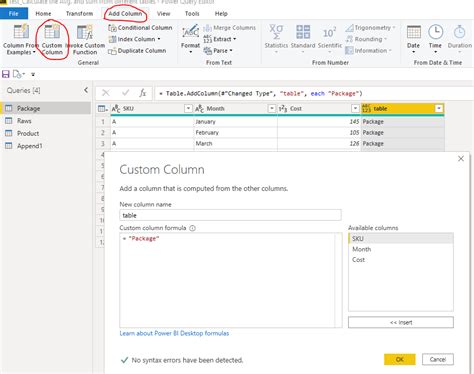Click Duplicate Column
The height and width of the screenshot is (374, 474).
[137, 51]
